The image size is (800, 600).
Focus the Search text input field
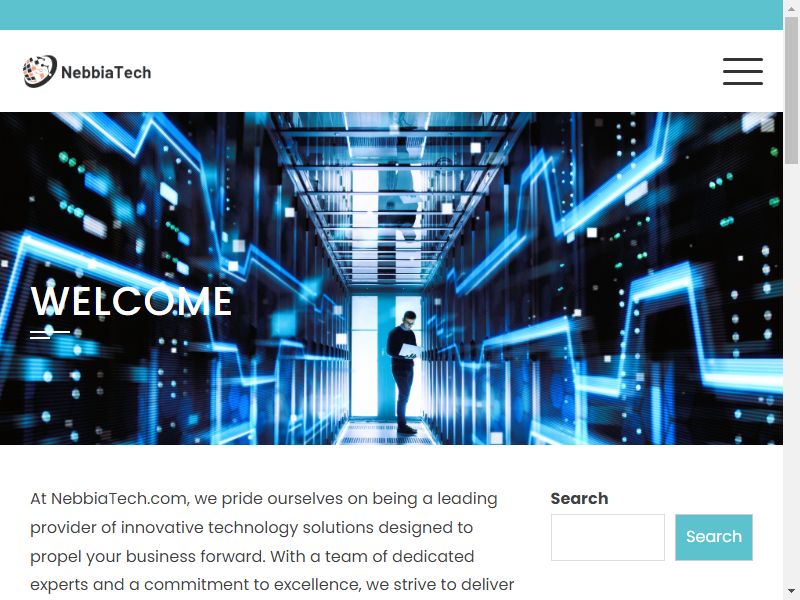(x=608, y=537)
